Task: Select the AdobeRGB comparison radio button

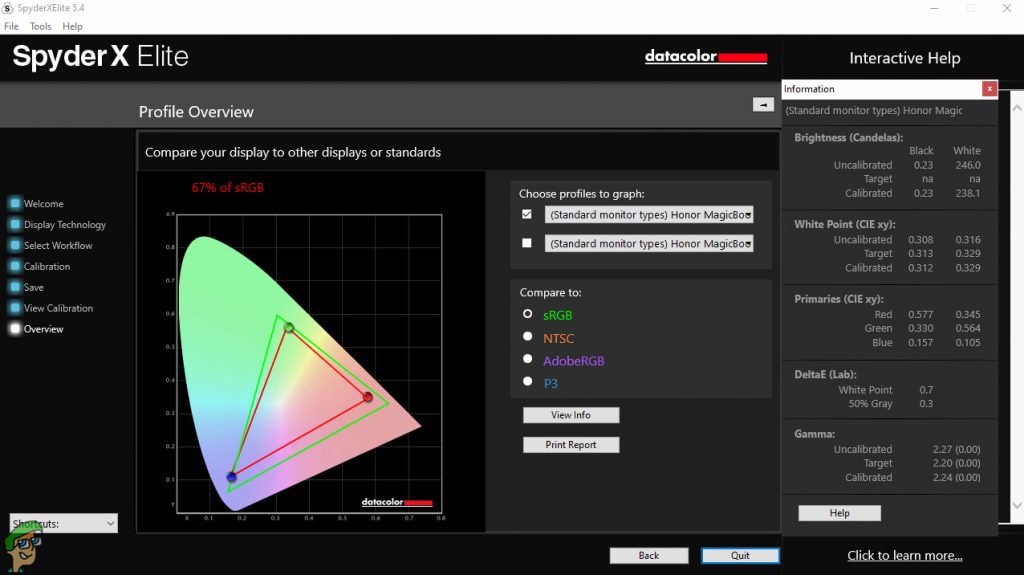Action: (528, 359)
